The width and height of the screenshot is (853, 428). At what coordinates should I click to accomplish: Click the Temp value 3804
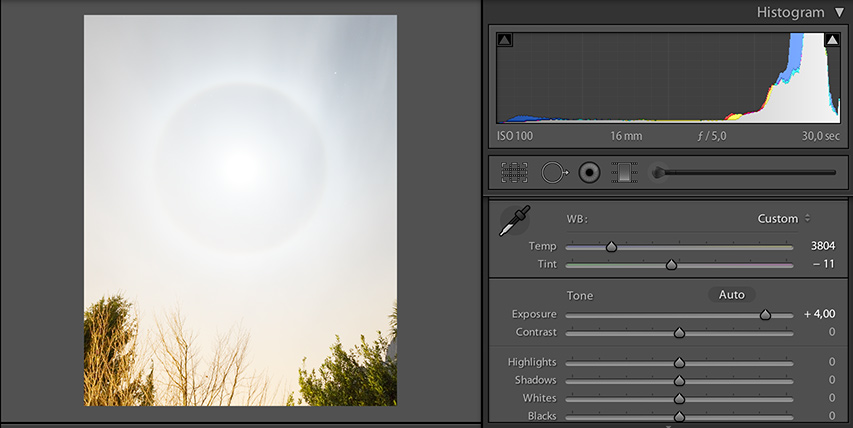pyautogui.click(x=823, y=246)
